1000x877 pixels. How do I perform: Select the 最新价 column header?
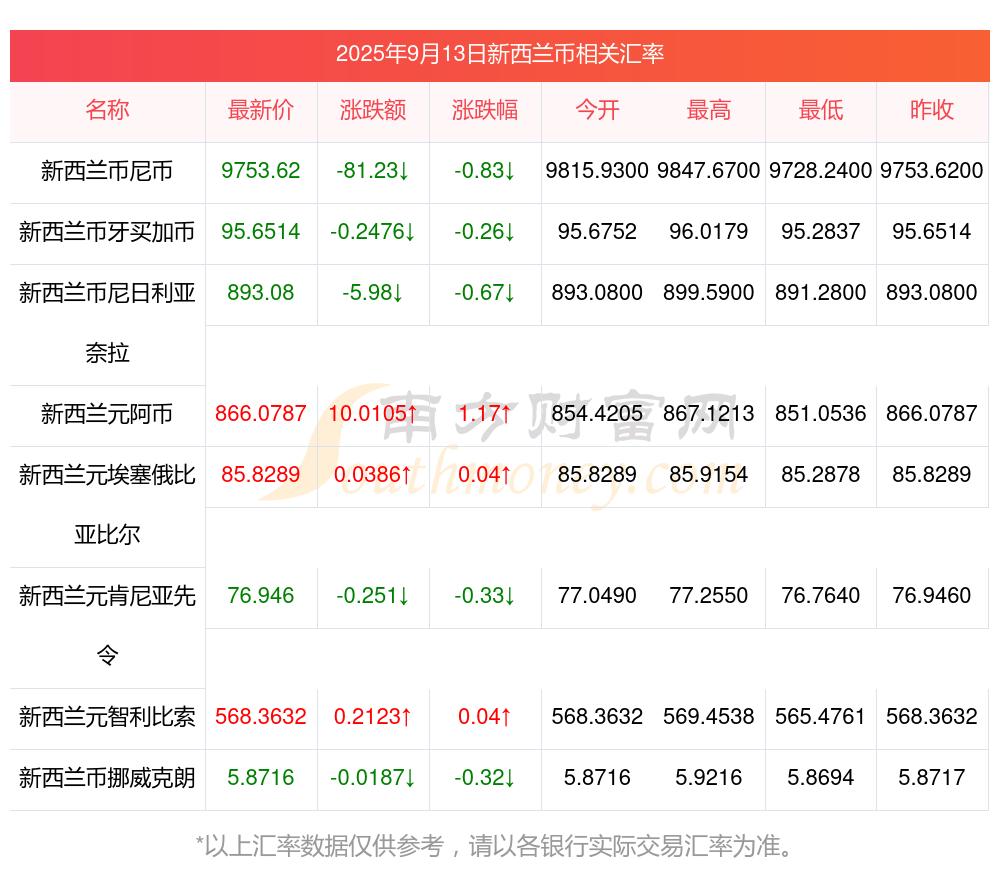[x=261, y=110]
